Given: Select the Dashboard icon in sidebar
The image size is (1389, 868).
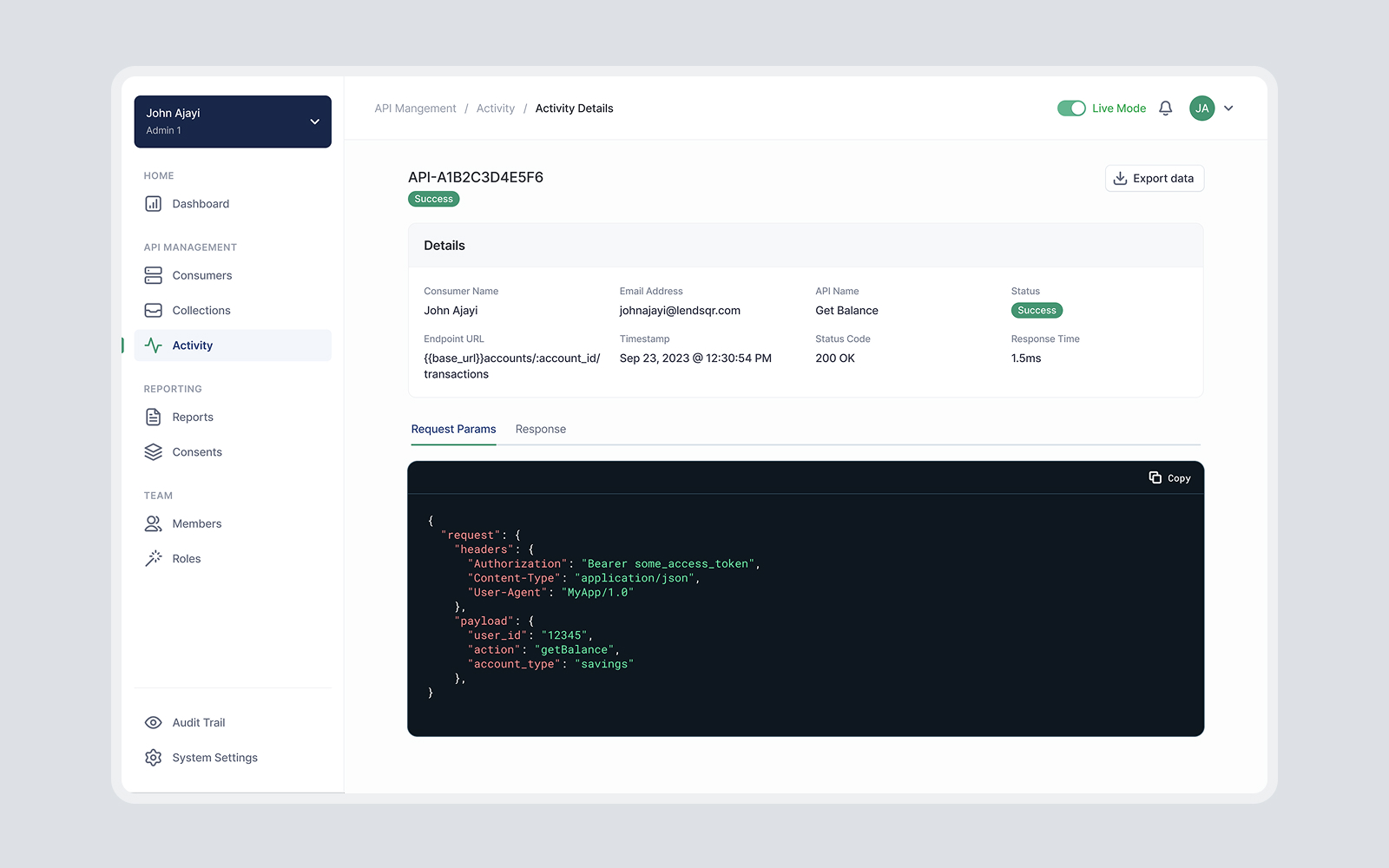Looking at the screenshot, I should tap(153, 203).
